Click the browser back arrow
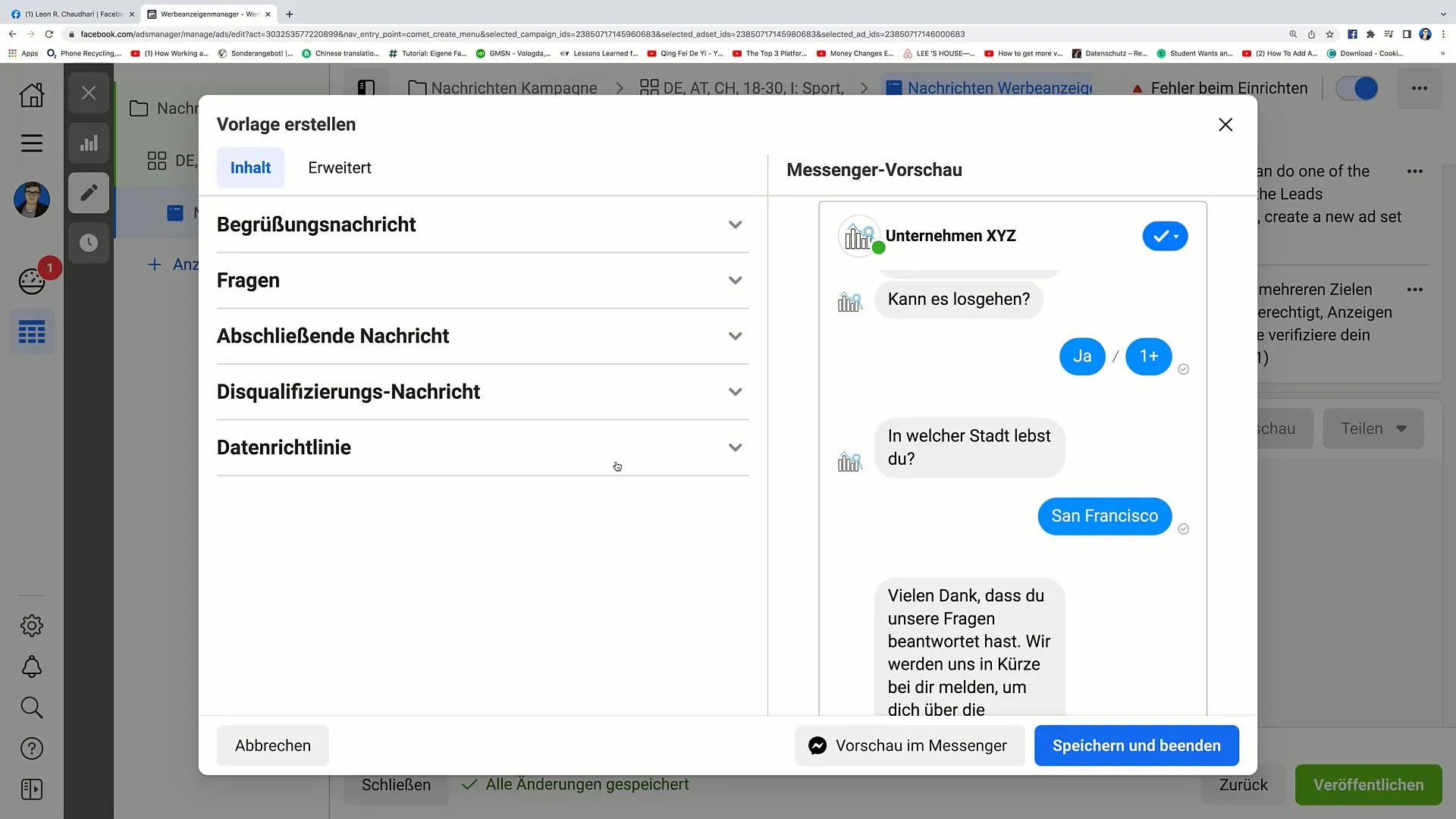The image size is (1456, 819). 12,34
